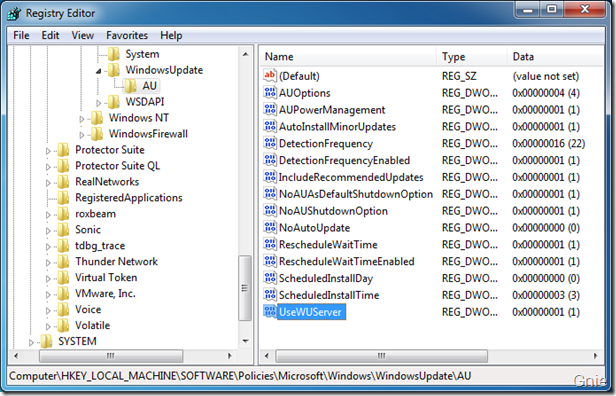
Task: Open the Help menu
Action: [171, 35]
